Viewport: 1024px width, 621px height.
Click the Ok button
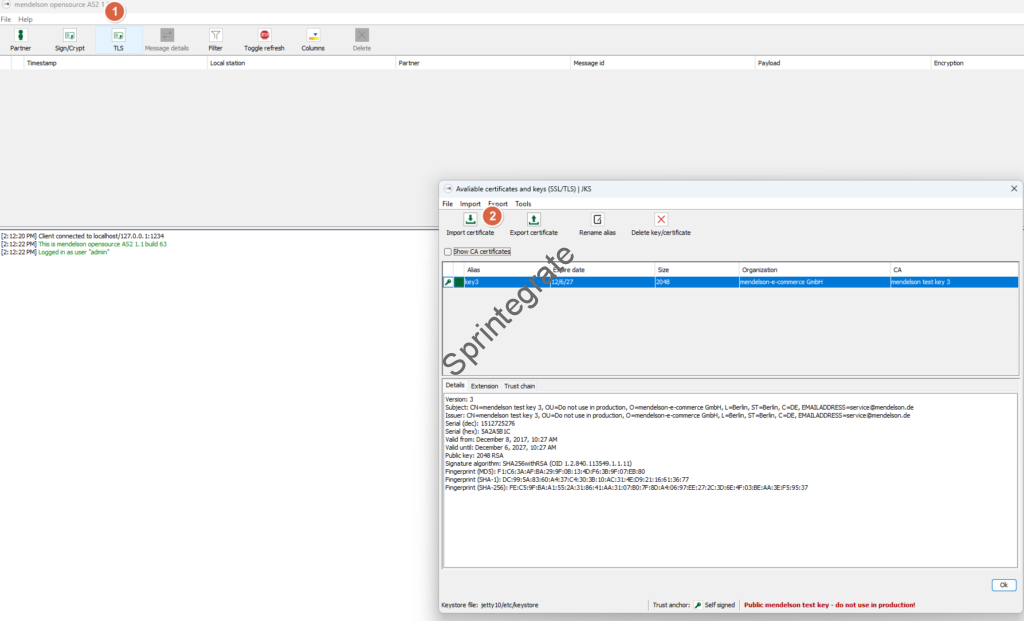click(x=1002, y=585)
